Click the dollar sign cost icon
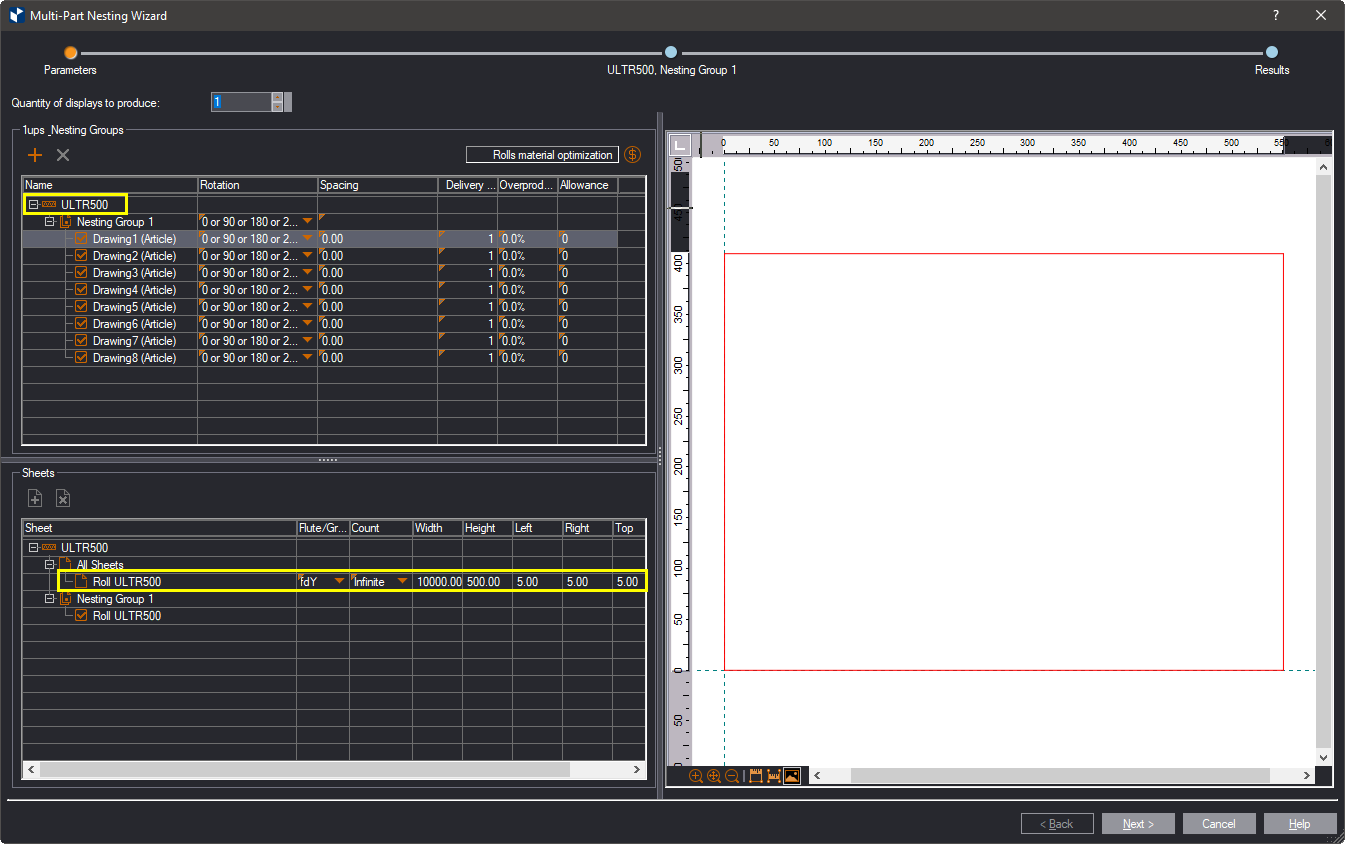 632,155
